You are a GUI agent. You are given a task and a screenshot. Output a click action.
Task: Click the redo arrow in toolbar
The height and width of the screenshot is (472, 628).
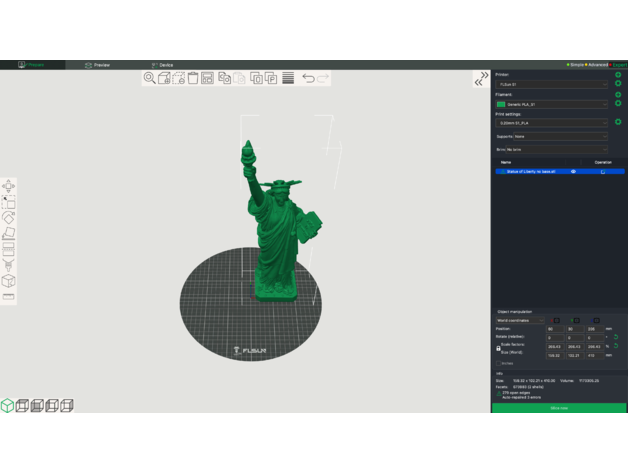point(323,78)
